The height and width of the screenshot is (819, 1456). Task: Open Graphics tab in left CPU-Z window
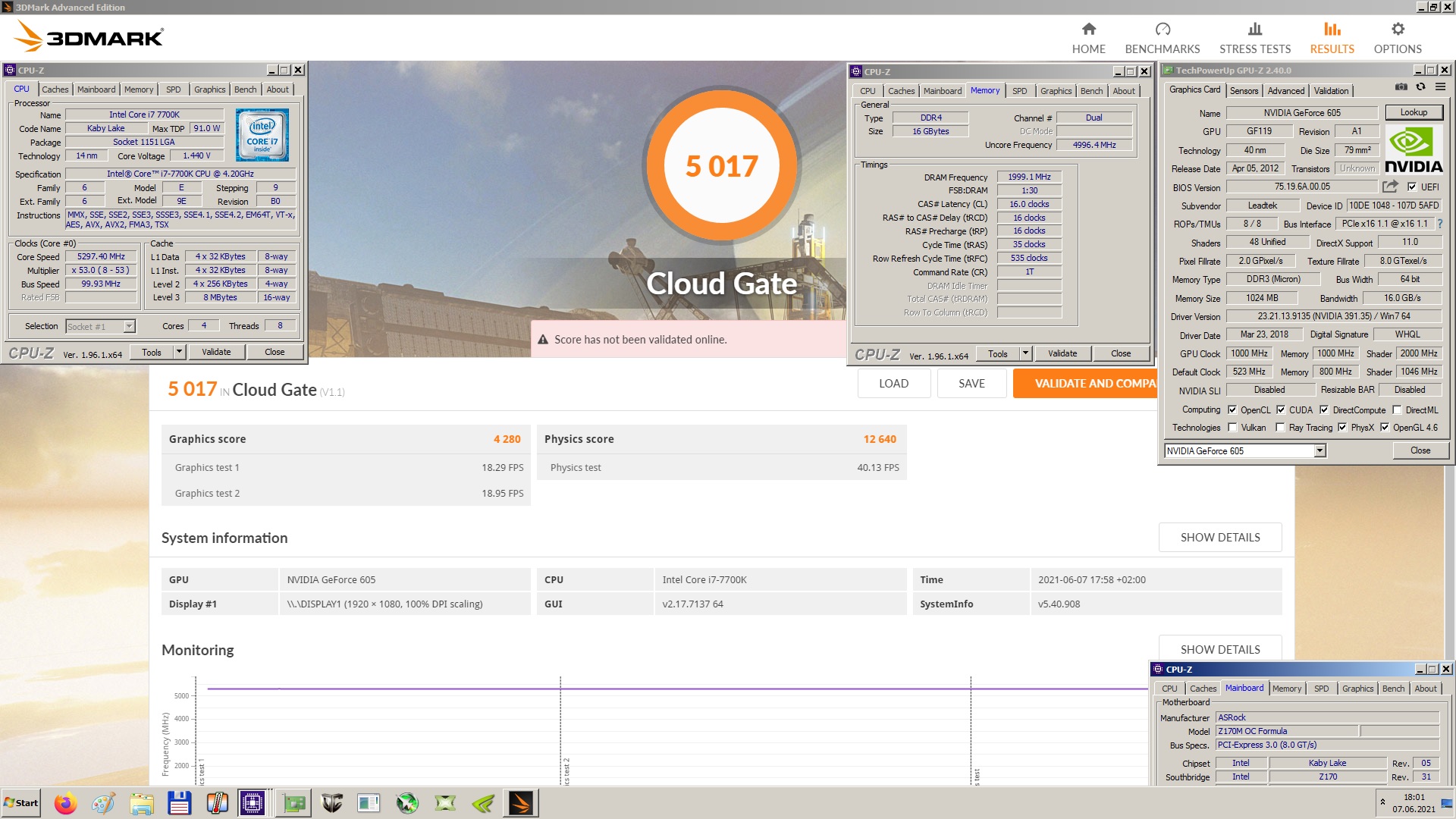(209, 89)
